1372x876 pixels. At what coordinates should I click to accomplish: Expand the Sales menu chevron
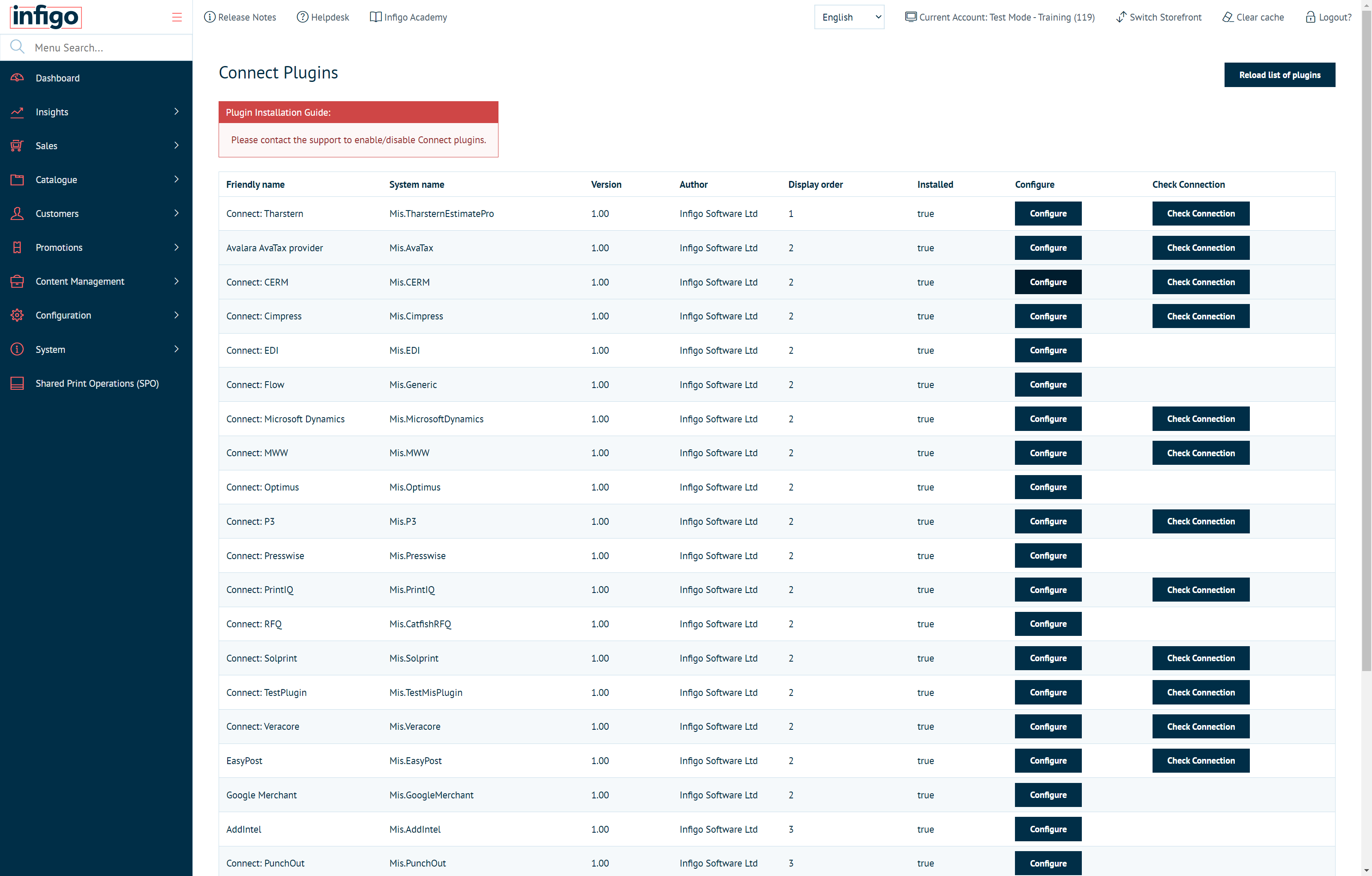[x=176, y=145]
